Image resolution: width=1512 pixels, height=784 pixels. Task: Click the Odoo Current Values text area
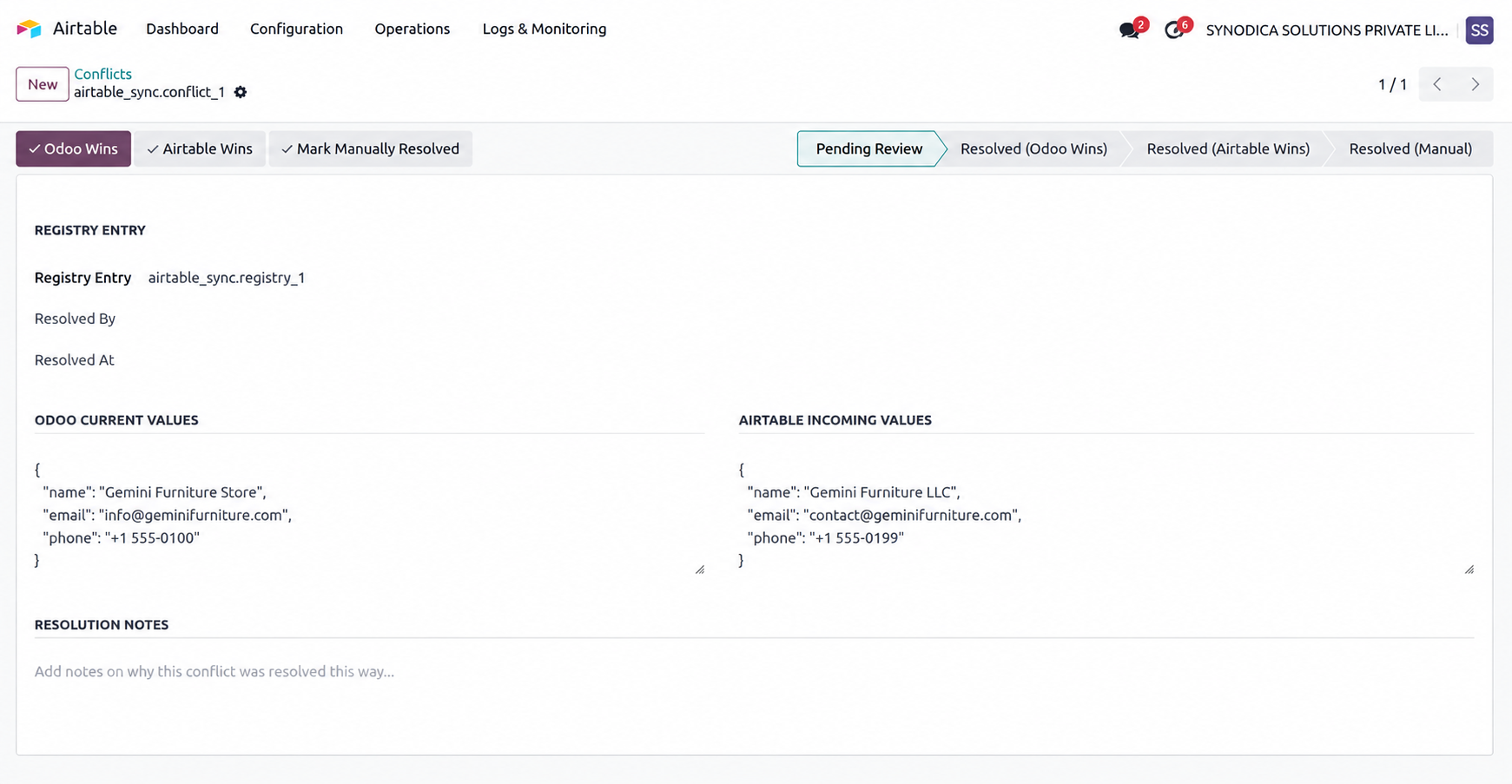369,516
